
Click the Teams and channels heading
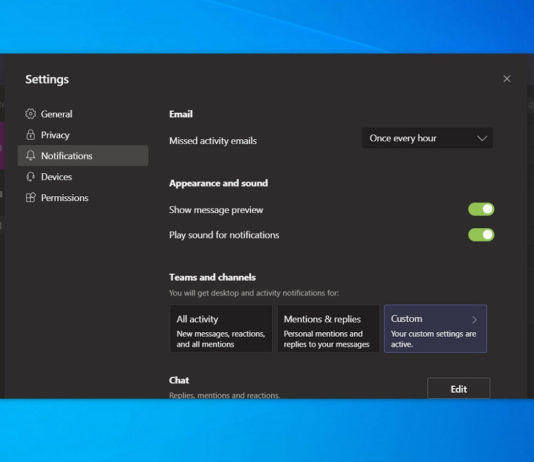point(212,277)
